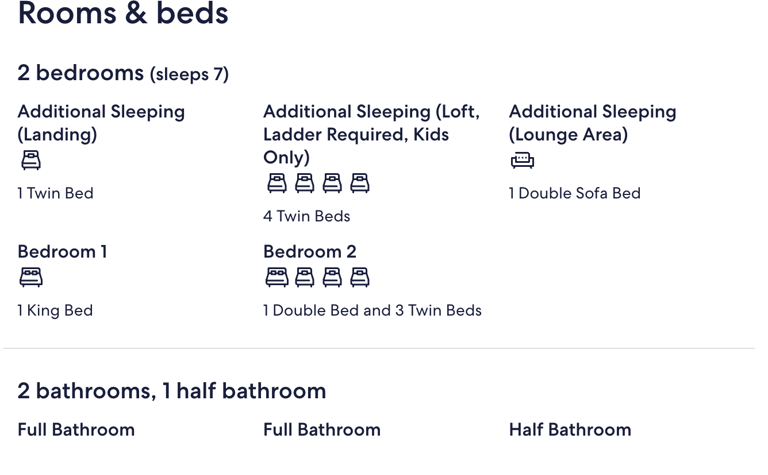Click the sofa bed icon under Lounge Area
This screenshot has height=475, width=768.
tap(523, 160)
